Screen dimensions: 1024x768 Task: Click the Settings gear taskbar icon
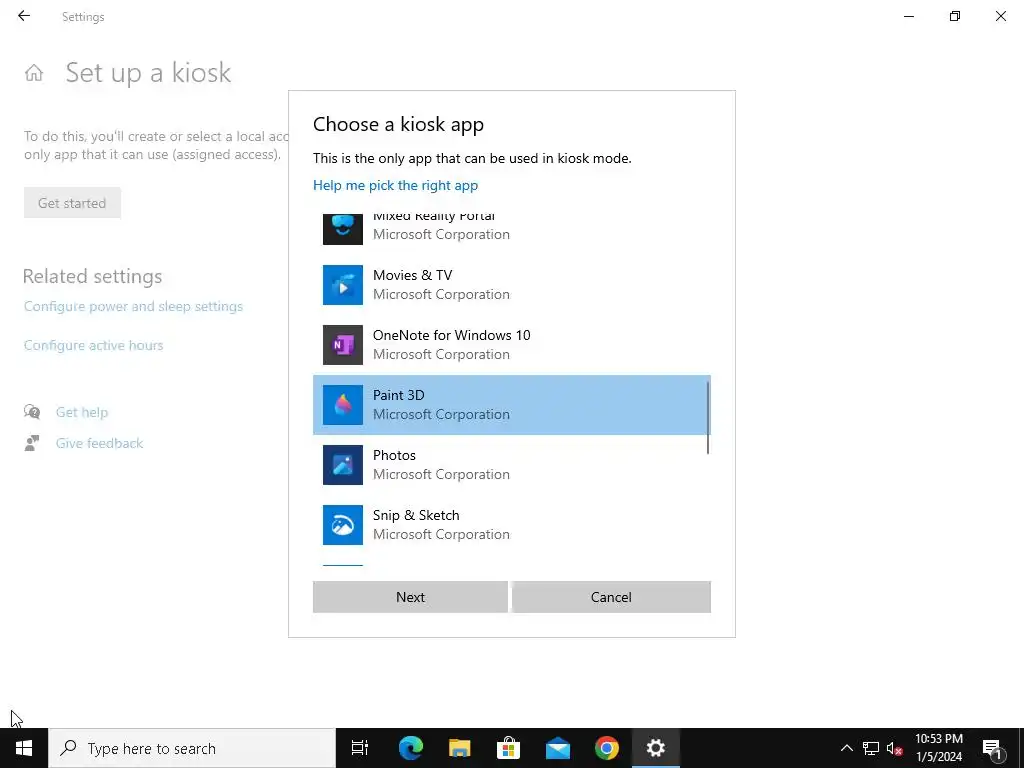click(x=656, y=748)
